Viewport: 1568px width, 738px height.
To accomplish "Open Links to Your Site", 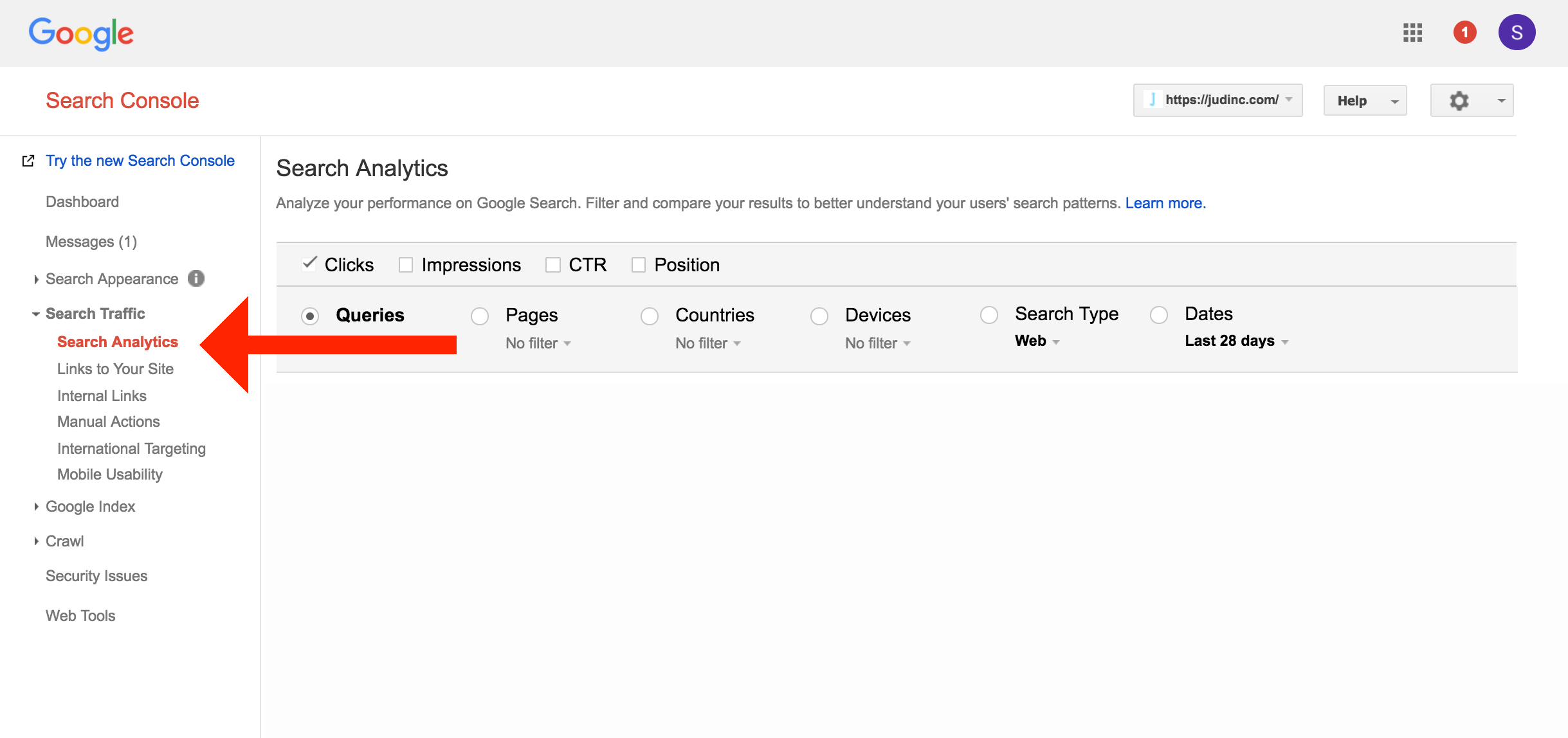I will [115, 369].
